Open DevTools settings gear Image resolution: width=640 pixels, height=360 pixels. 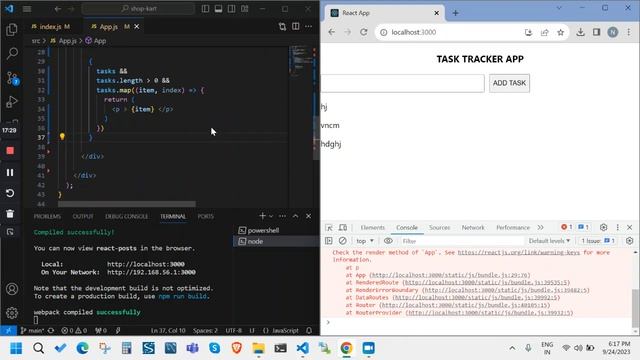point(603,227)
